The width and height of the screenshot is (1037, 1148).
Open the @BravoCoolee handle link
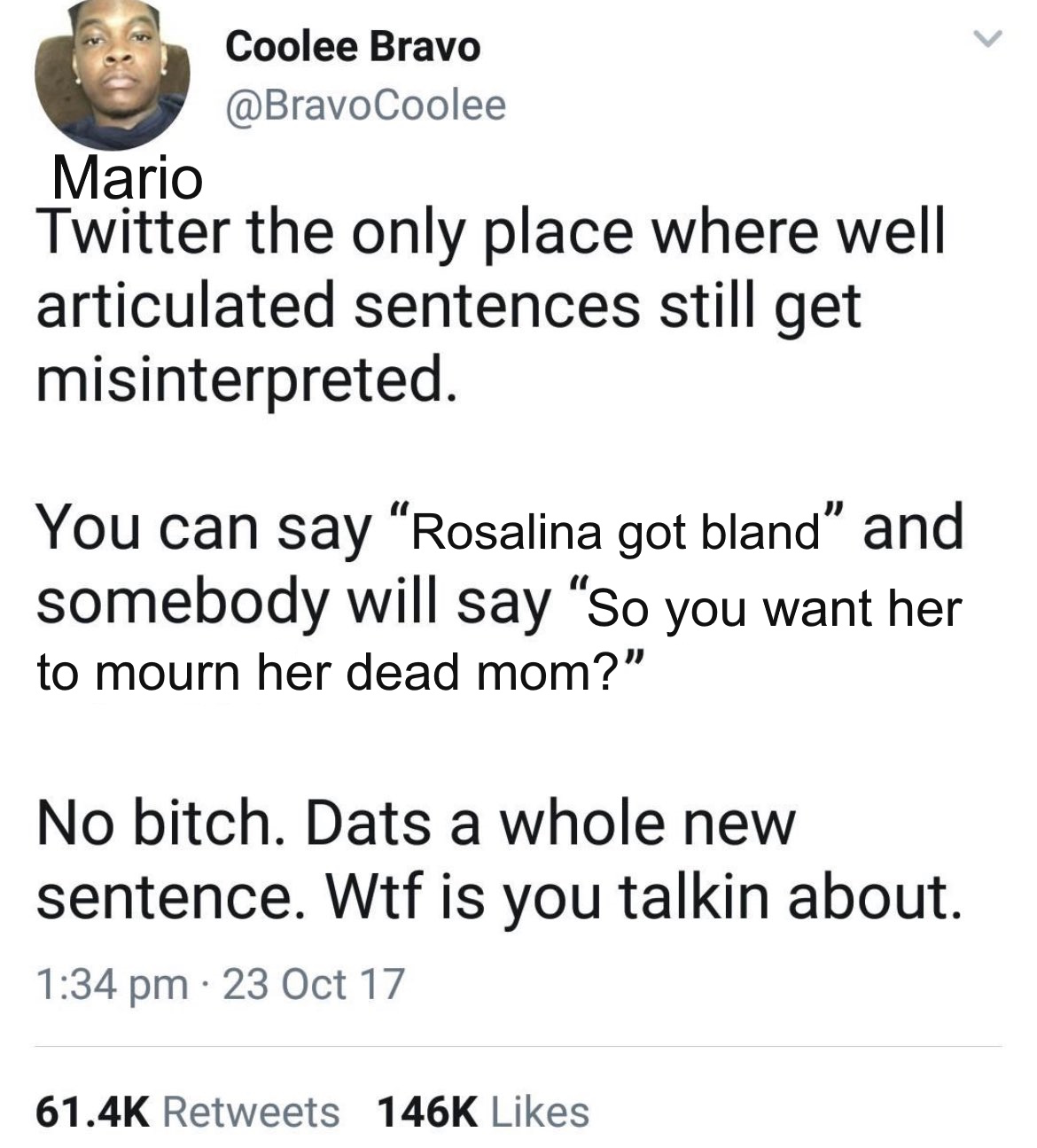pyautogui.click(x=366, y=105)
